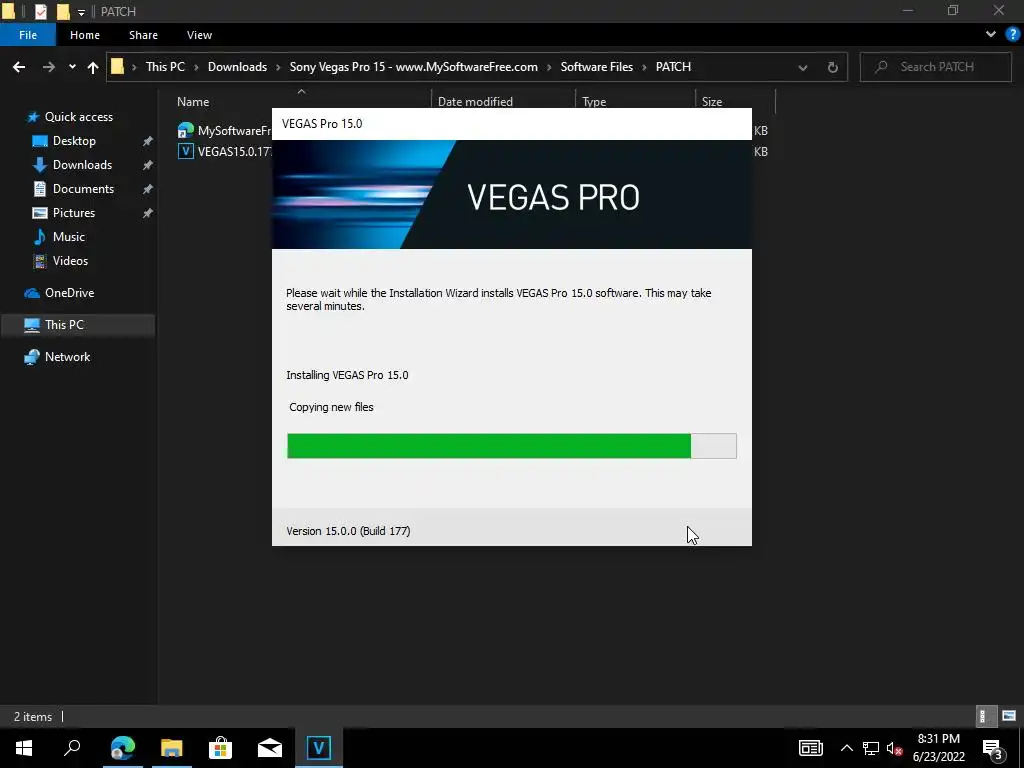Open Downloads in the navigation pane

coord(82,165)
